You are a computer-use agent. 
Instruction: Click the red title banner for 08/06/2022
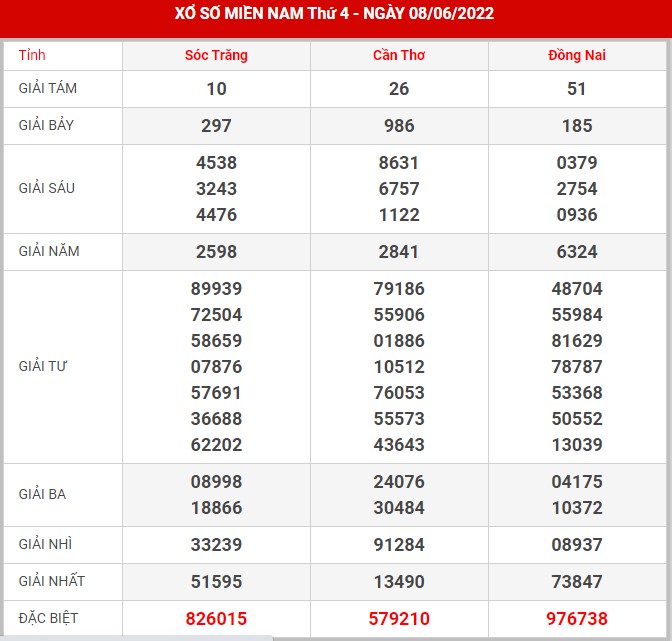click(336, 14)
